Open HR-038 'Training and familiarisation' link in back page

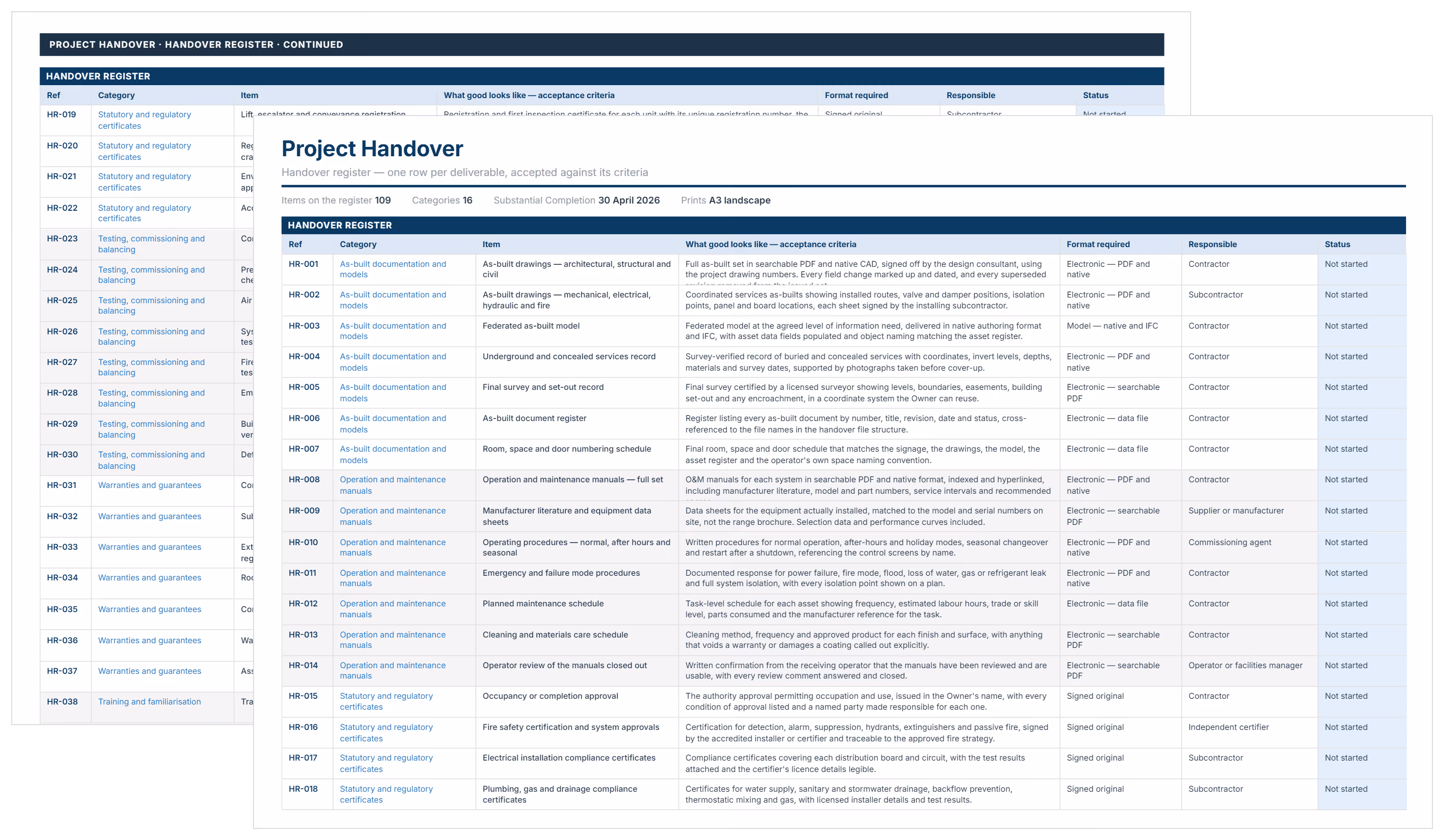[x=150, y=701]
